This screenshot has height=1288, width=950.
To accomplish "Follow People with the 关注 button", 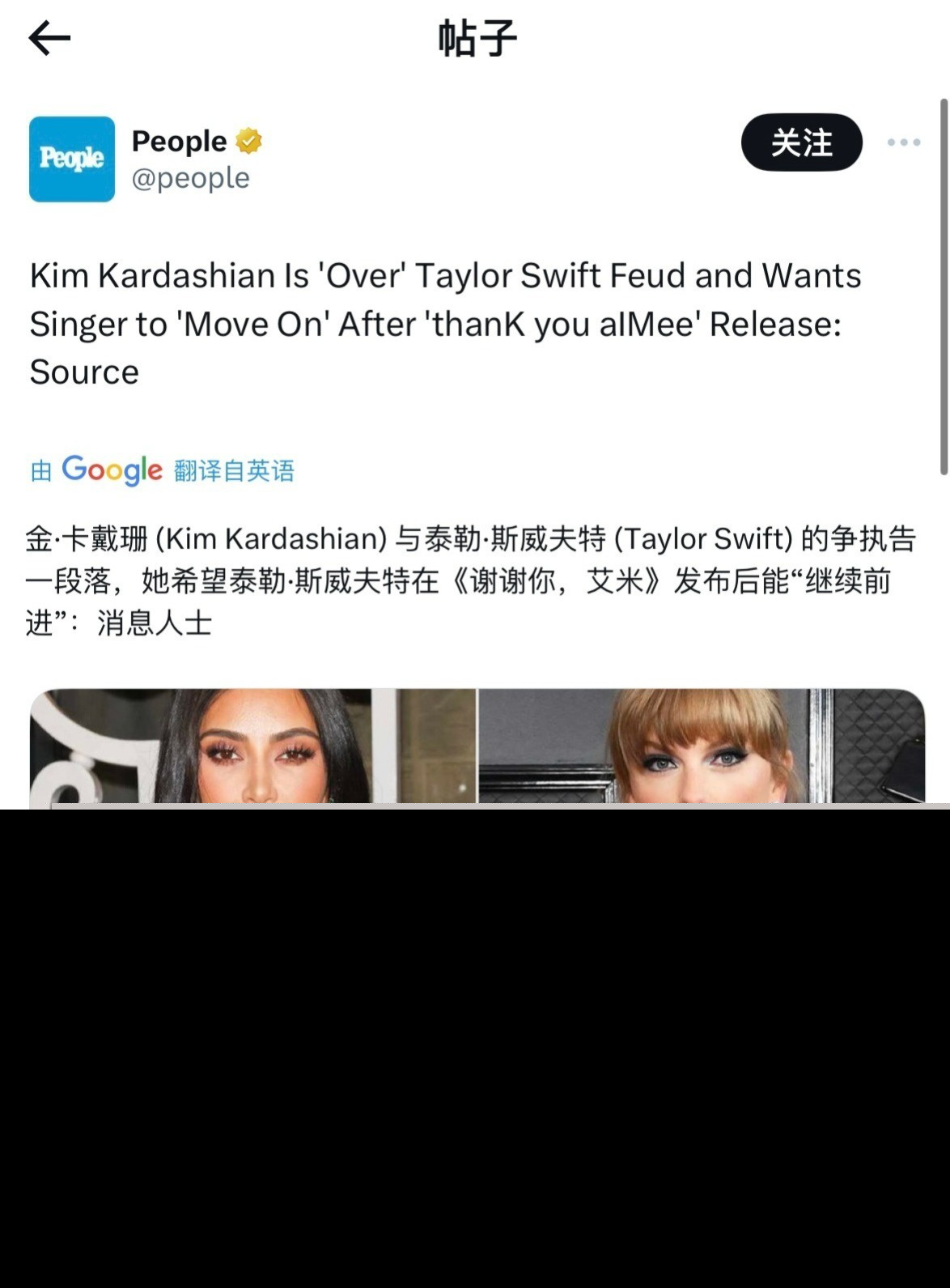I will tap(801, 142).
